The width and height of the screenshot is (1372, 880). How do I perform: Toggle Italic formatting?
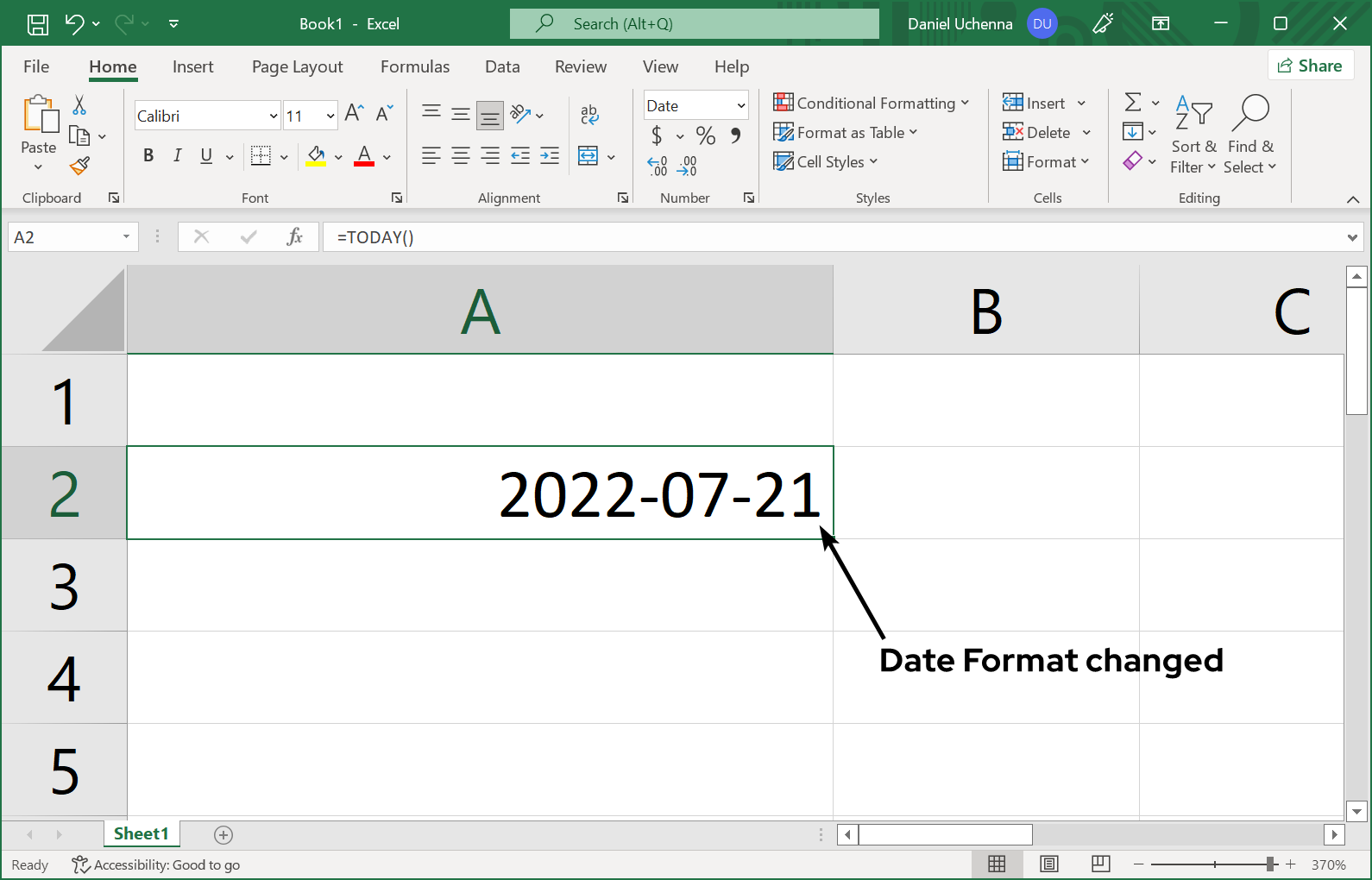177,155
